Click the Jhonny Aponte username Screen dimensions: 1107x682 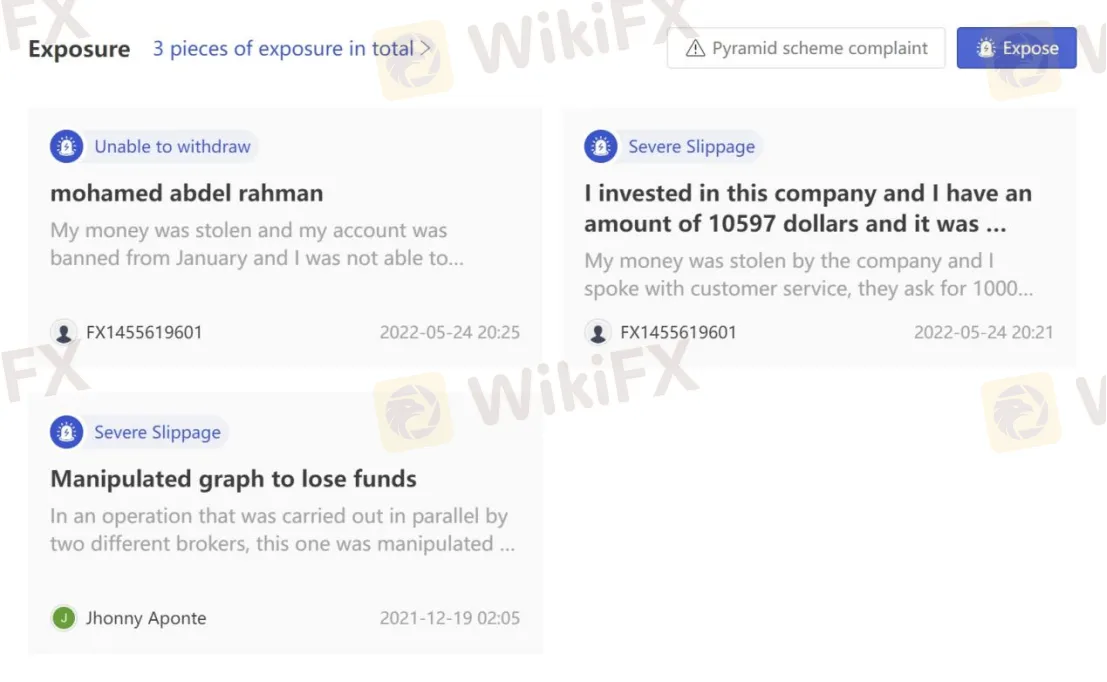(x=146, y=618)
